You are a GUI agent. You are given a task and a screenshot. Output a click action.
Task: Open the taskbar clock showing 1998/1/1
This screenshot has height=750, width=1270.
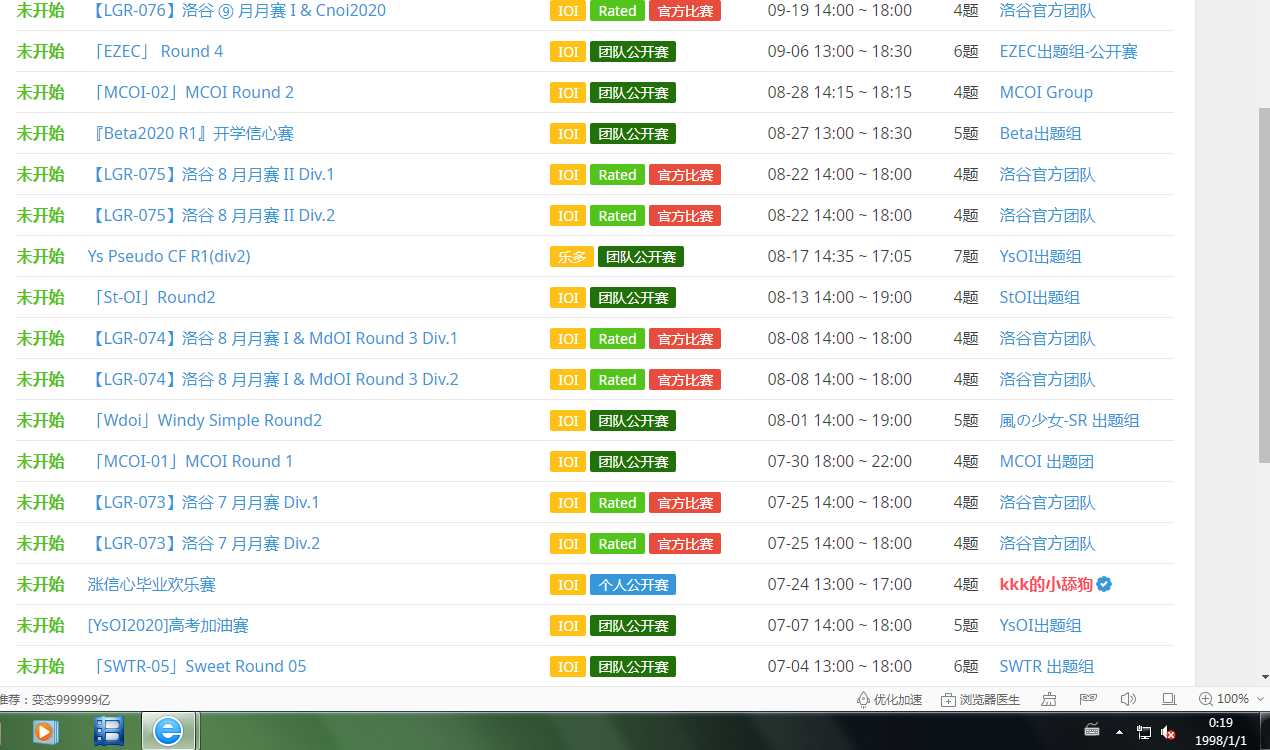(x=1221, y=731)
